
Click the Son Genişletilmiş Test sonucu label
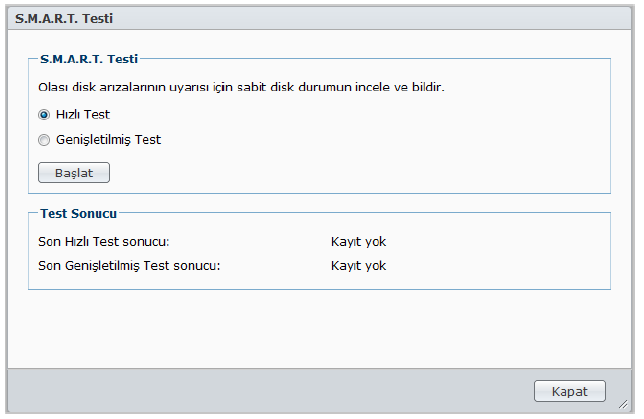point(128,266)
